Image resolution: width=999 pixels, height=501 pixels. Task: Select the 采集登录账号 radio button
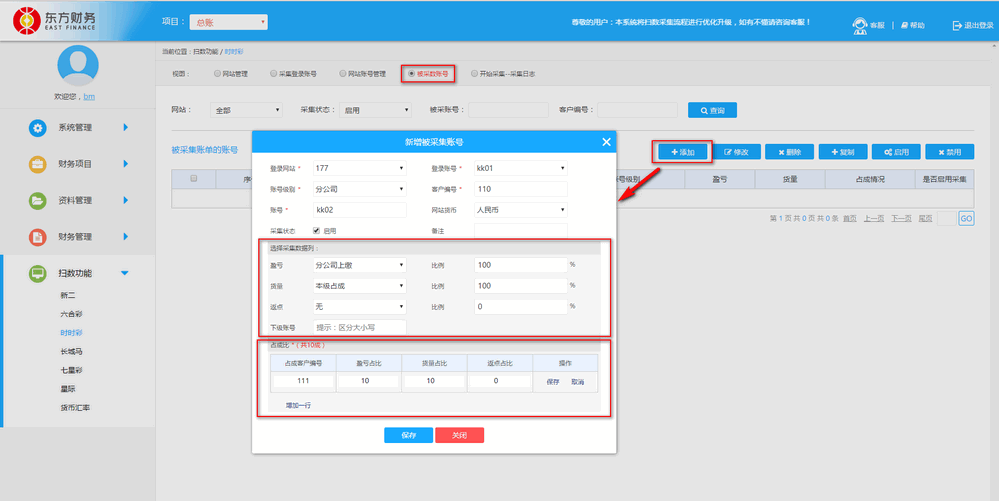(x=273, y=73)
